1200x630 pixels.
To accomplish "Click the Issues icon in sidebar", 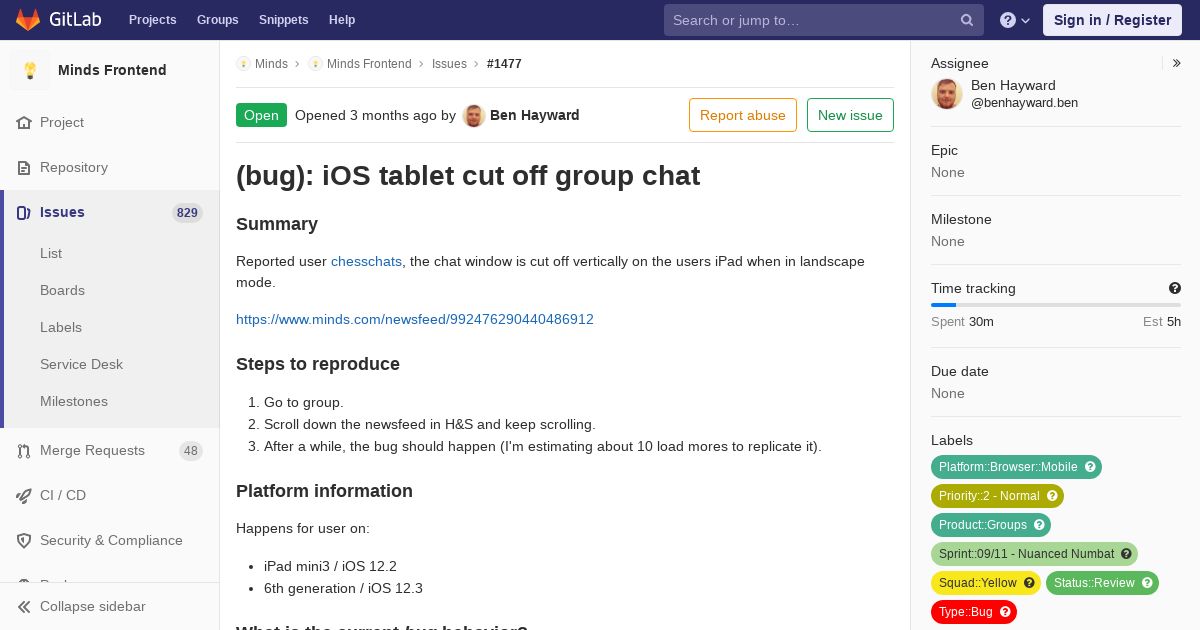I will (24, 212).
